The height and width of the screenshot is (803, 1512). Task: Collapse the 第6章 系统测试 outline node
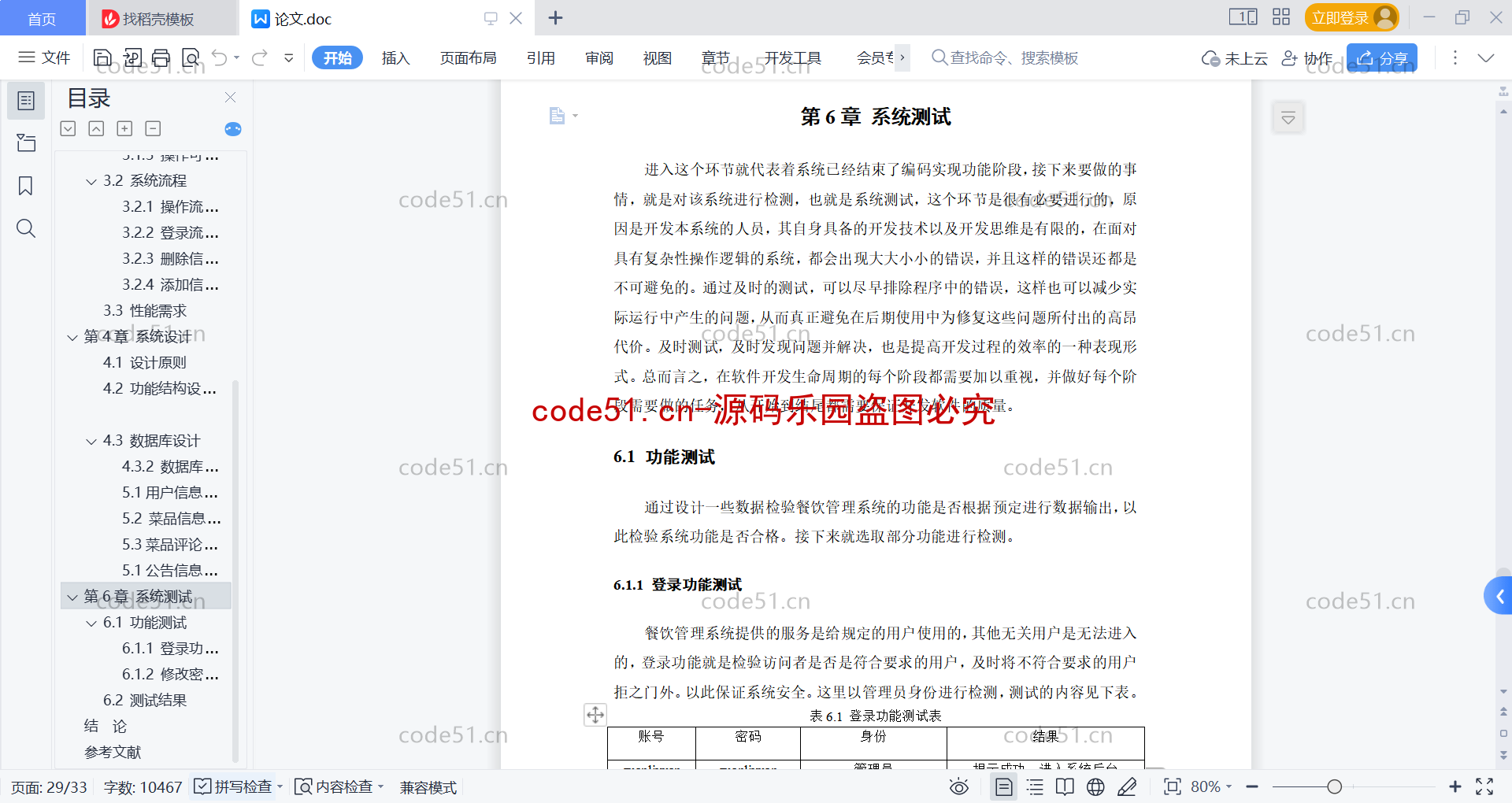[72, 598]
